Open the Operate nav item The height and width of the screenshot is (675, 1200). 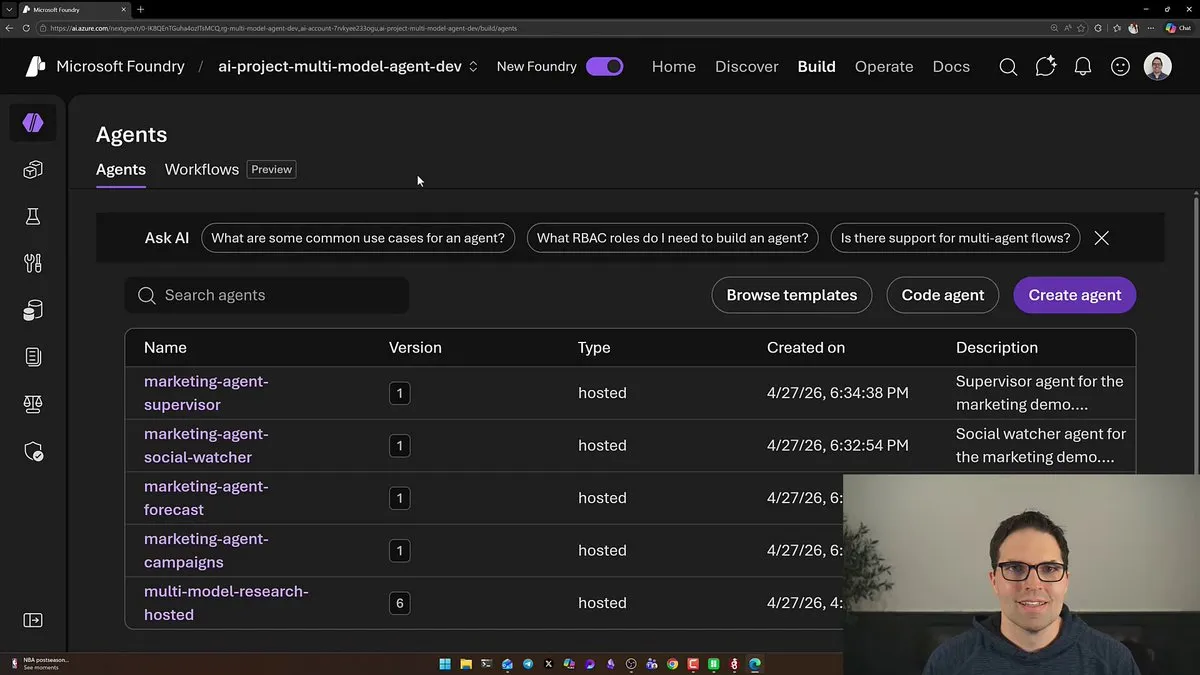(884, 67)
